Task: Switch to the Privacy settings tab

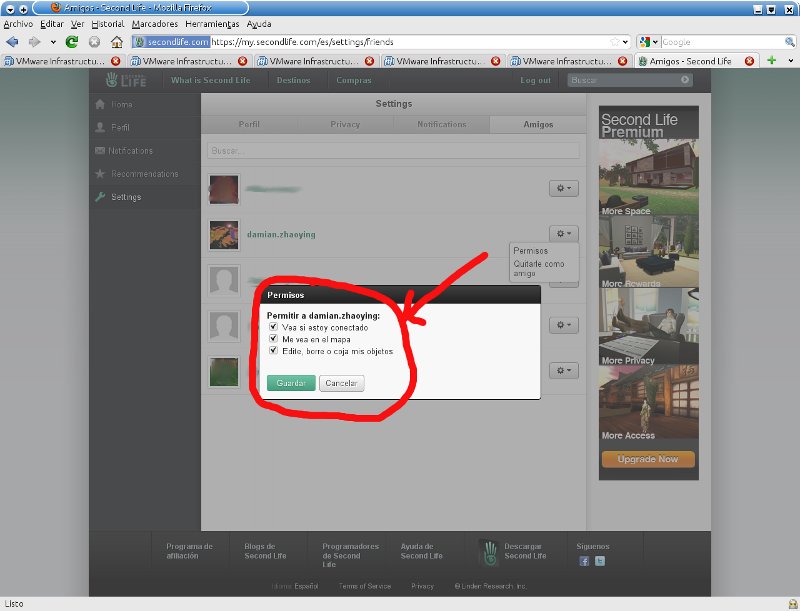Action: pos(345,124)
